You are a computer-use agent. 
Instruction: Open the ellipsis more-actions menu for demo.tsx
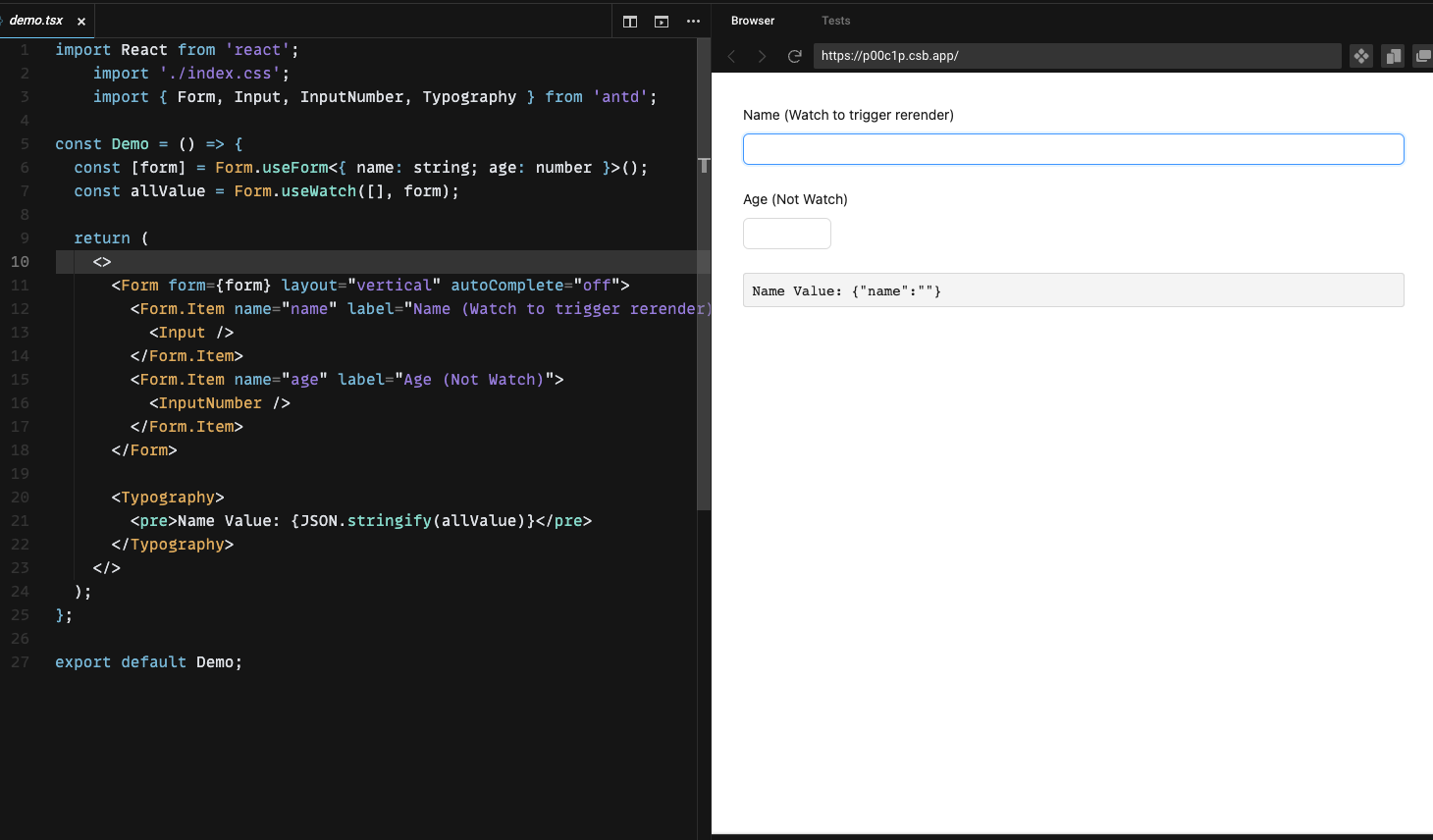pos(693,21)
